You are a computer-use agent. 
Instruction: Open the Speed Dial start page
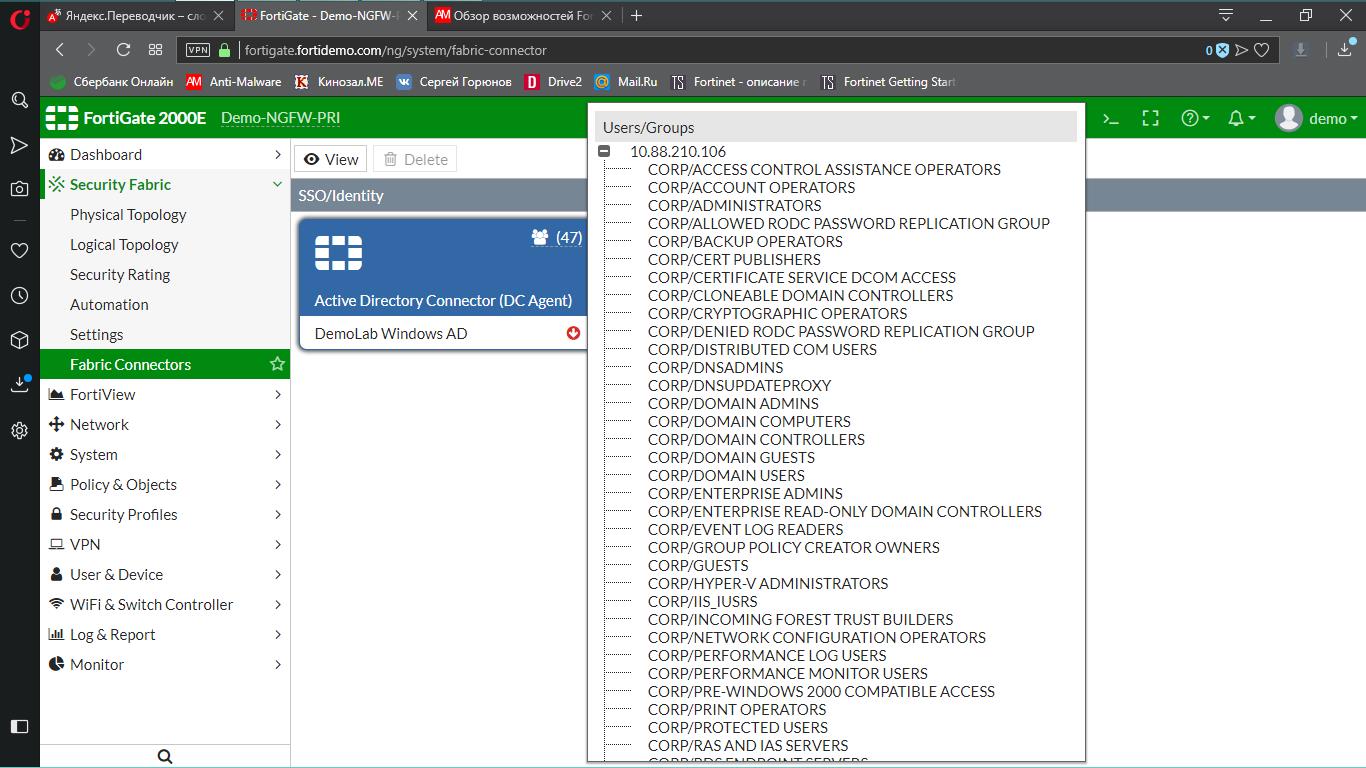coord(155,50)
